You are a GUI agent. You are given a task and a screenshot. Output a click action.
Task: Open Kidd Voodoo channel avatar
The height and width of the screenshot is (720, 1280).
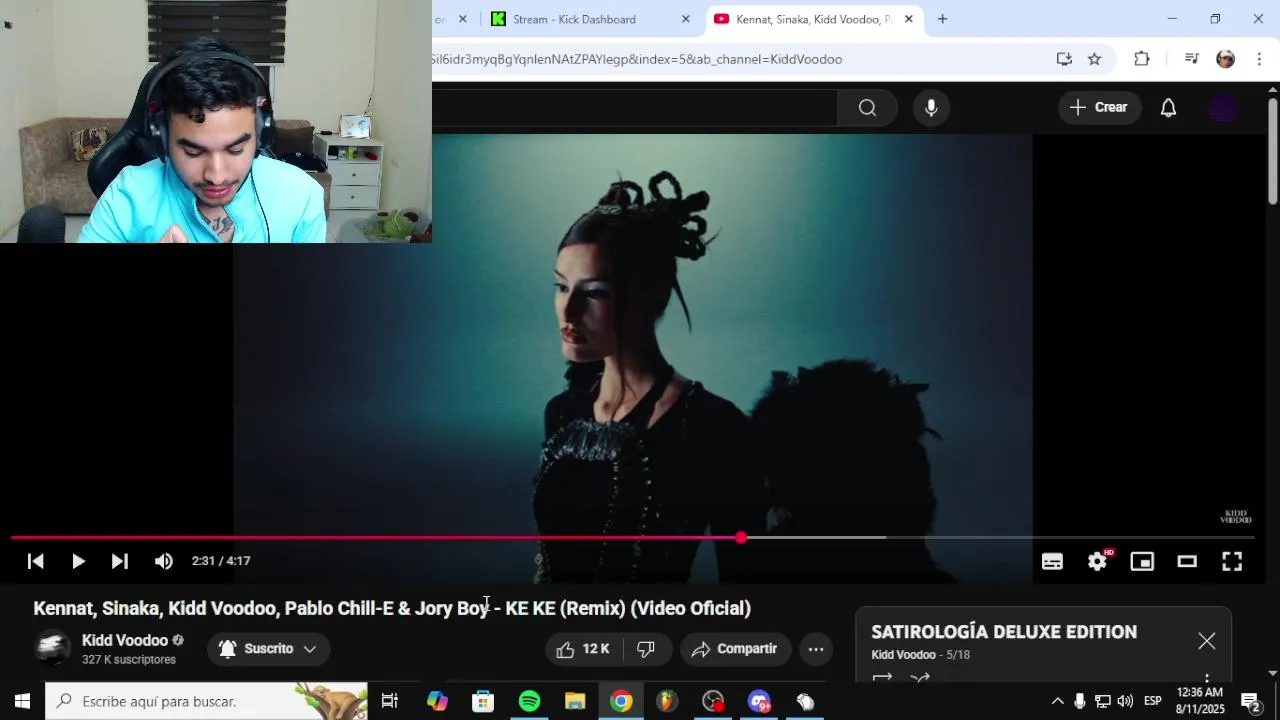pos(52,649)
